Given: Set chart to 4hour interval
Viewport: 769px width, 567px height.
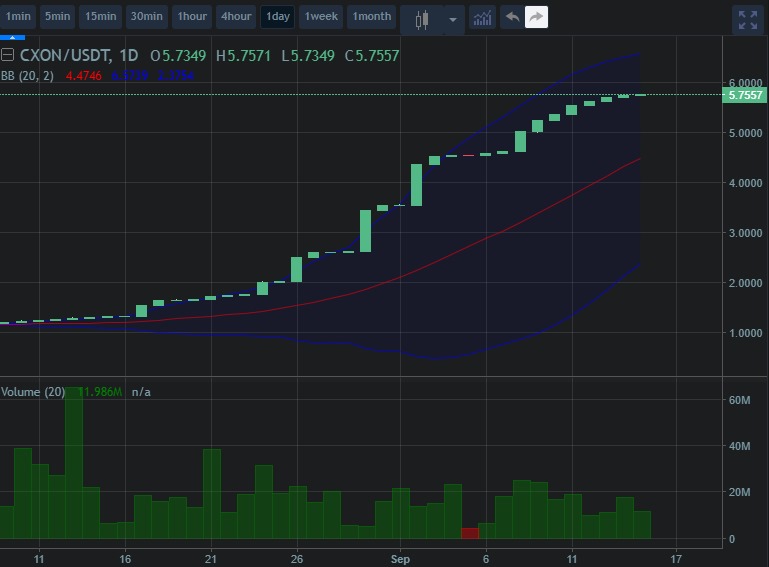Looking at the screenshot, I should pyautogui.click(x=236, y=17).
